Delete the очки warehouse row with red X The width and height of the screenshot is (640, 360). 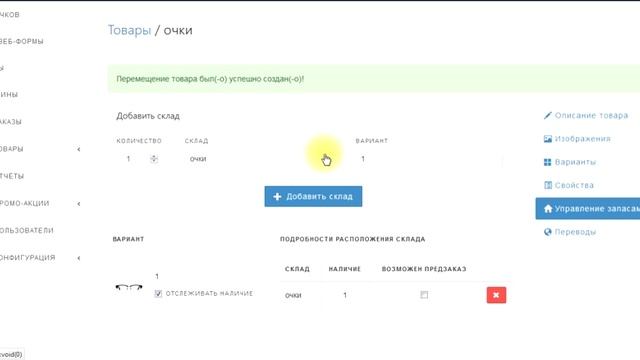click(x=496, y=295)
